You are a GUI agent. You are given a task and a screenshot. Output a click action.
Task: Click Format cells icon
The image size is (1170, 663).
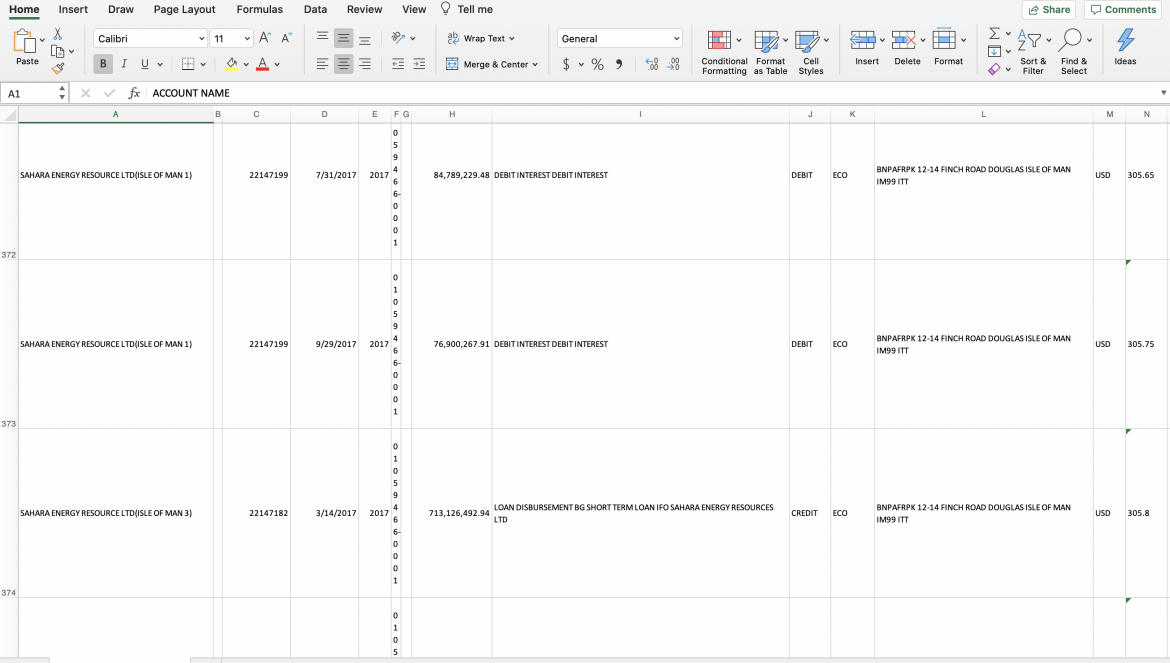pyautogui.click(x=944, y=40)
